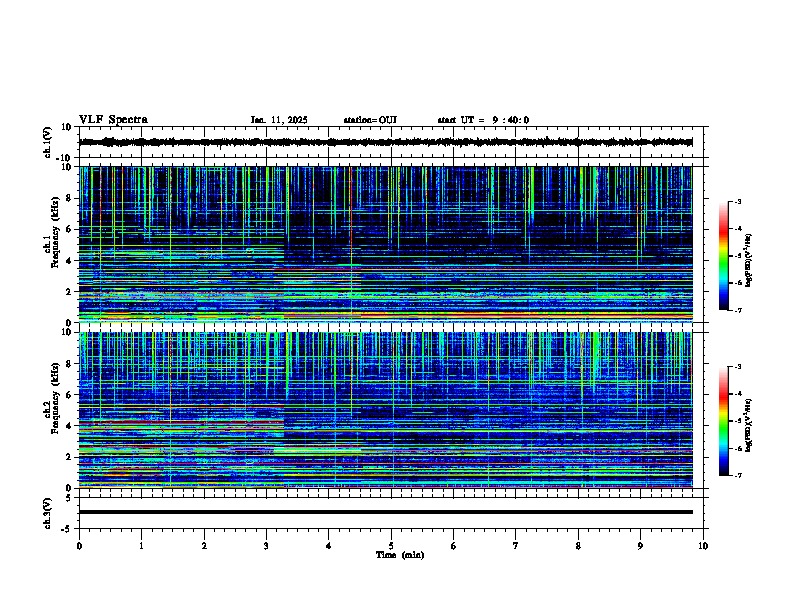Image resolution: width=792 pixels, height=612 pixels.
Task: Click the "-7" label on ch.2 colorbar
Action: coord(738,476)
